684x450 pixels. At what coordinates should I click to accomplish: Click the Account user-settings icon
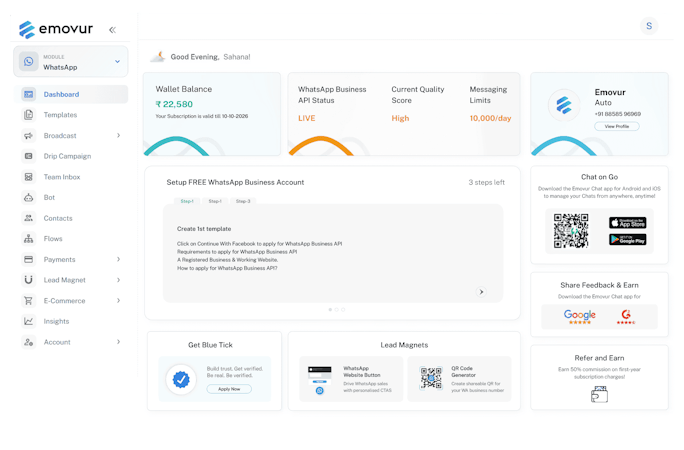pos(28,342)
